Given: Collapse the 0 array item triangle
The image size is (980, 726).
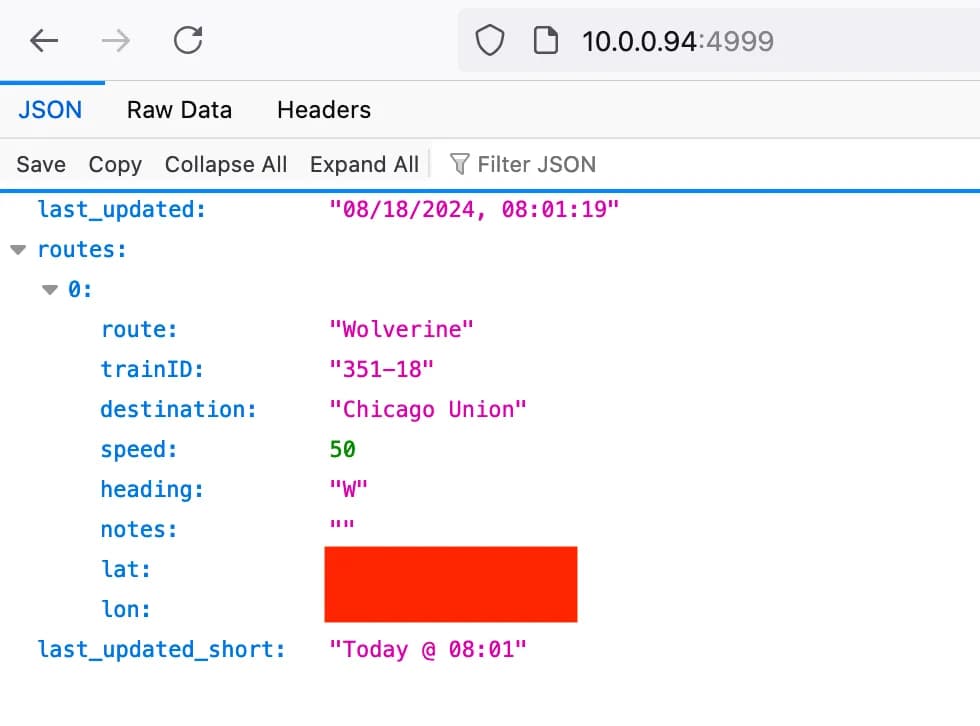Looking at the screenshot, I should tap(49, 290).
